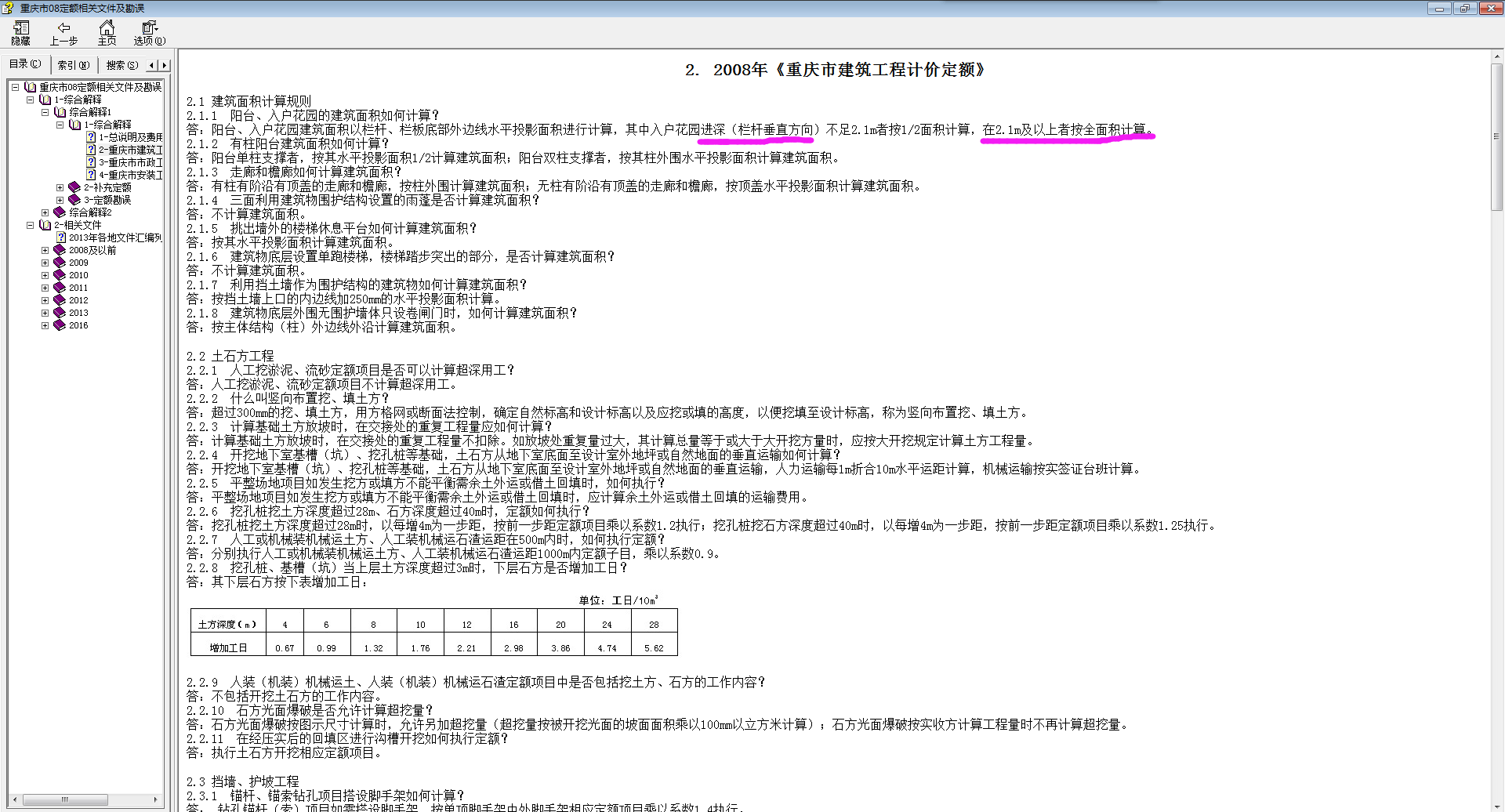Click the tree pane scroll-right arrow
The image size is (1505, 812).
155,799
